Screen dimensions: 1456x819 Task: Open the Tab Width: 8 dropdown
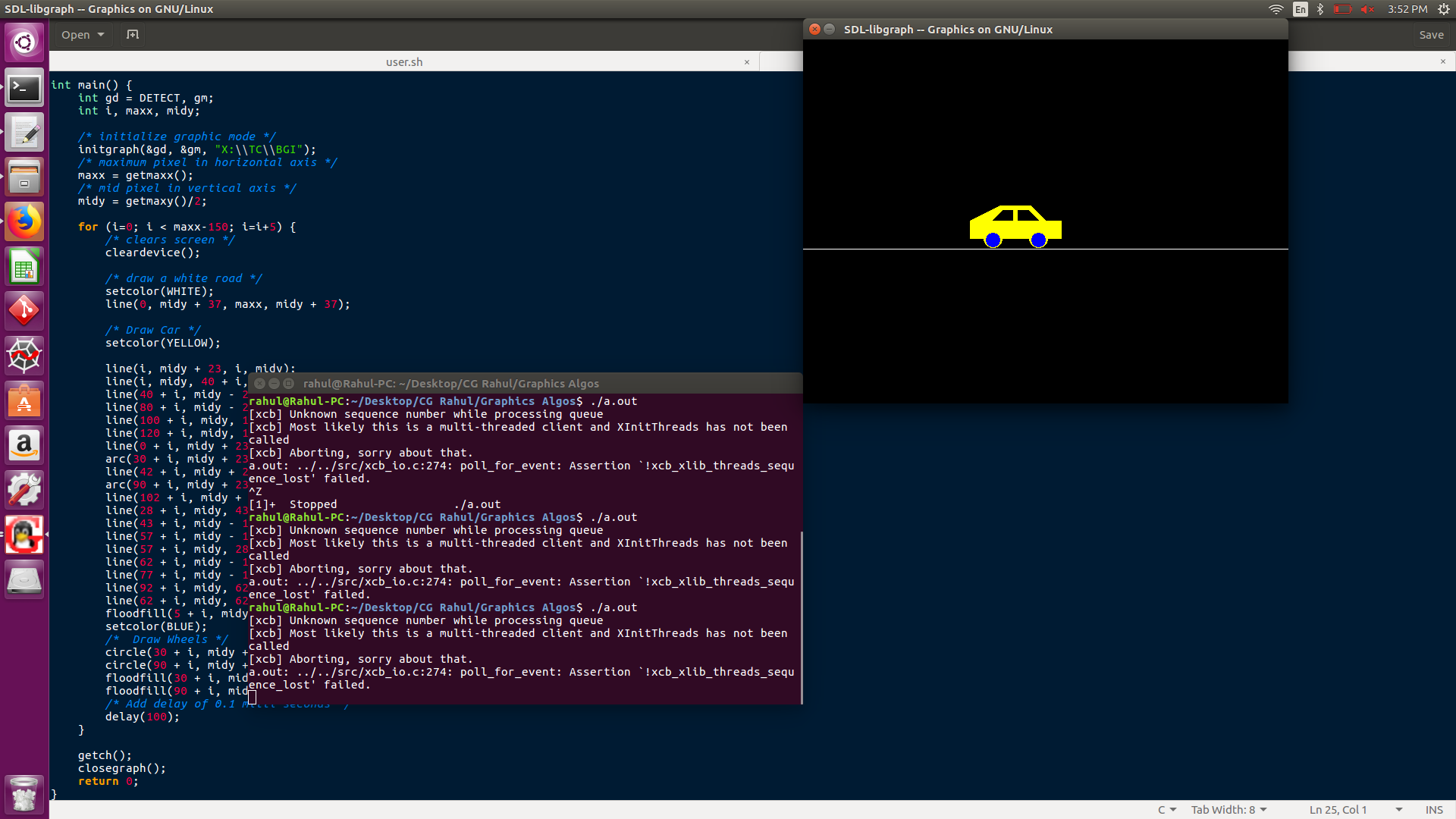pos(1228,810)
